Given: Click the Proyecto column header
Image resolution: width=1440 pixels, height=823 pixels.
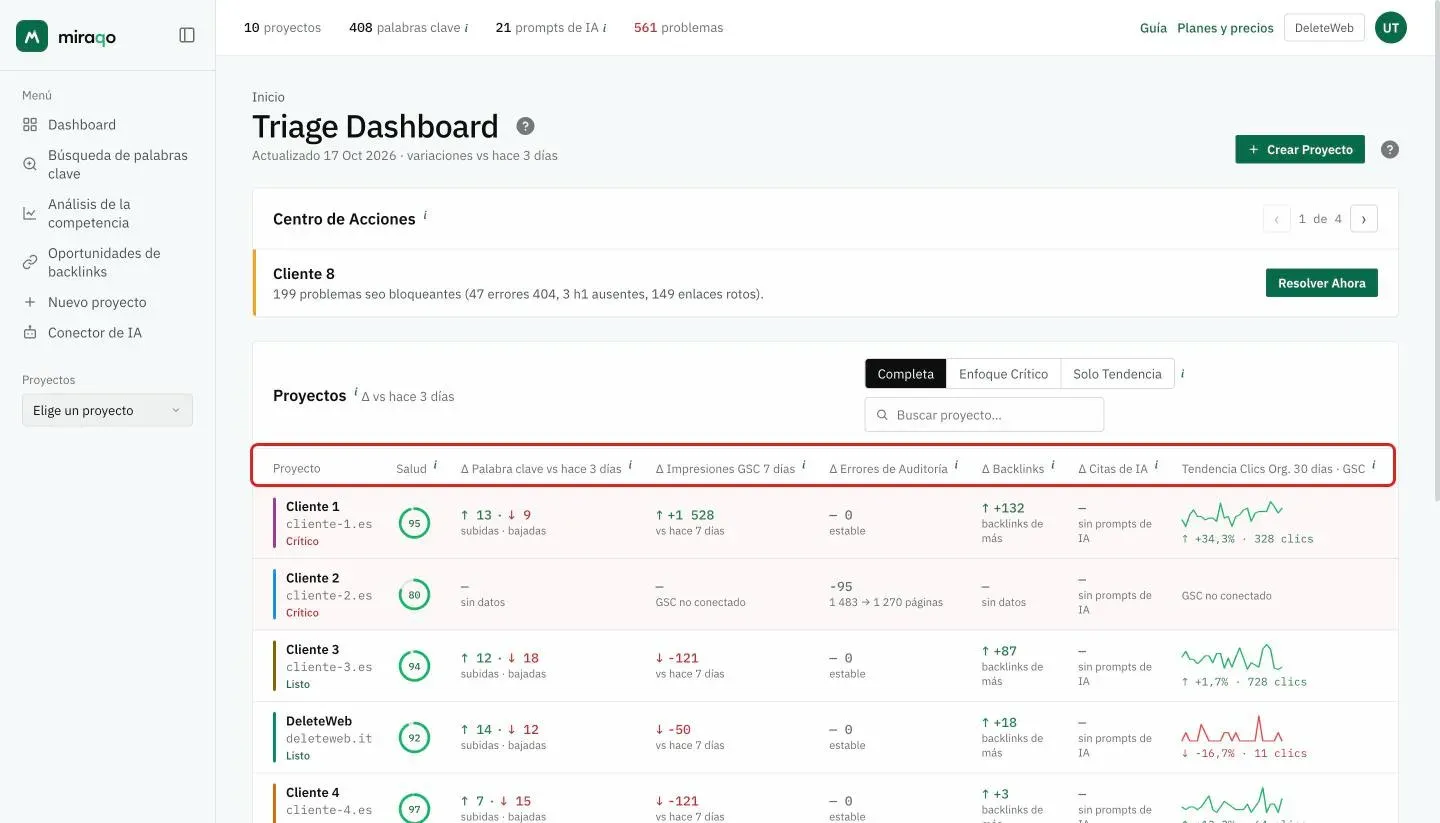Looking at the screenshot, I should tap(297, 468).
